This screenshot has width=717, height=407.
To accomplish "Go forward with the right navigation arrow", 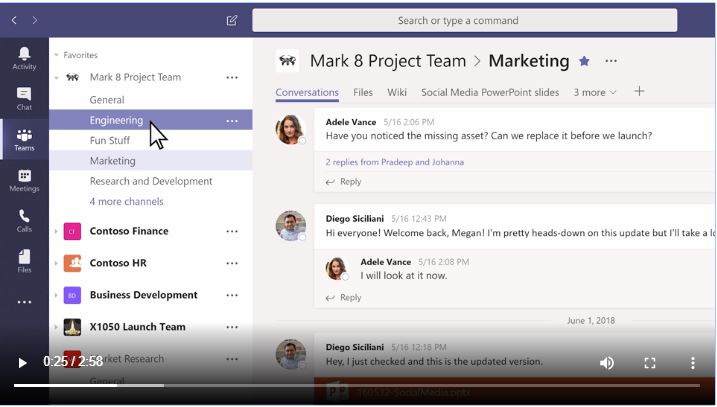I will click(x=35, y=20).
